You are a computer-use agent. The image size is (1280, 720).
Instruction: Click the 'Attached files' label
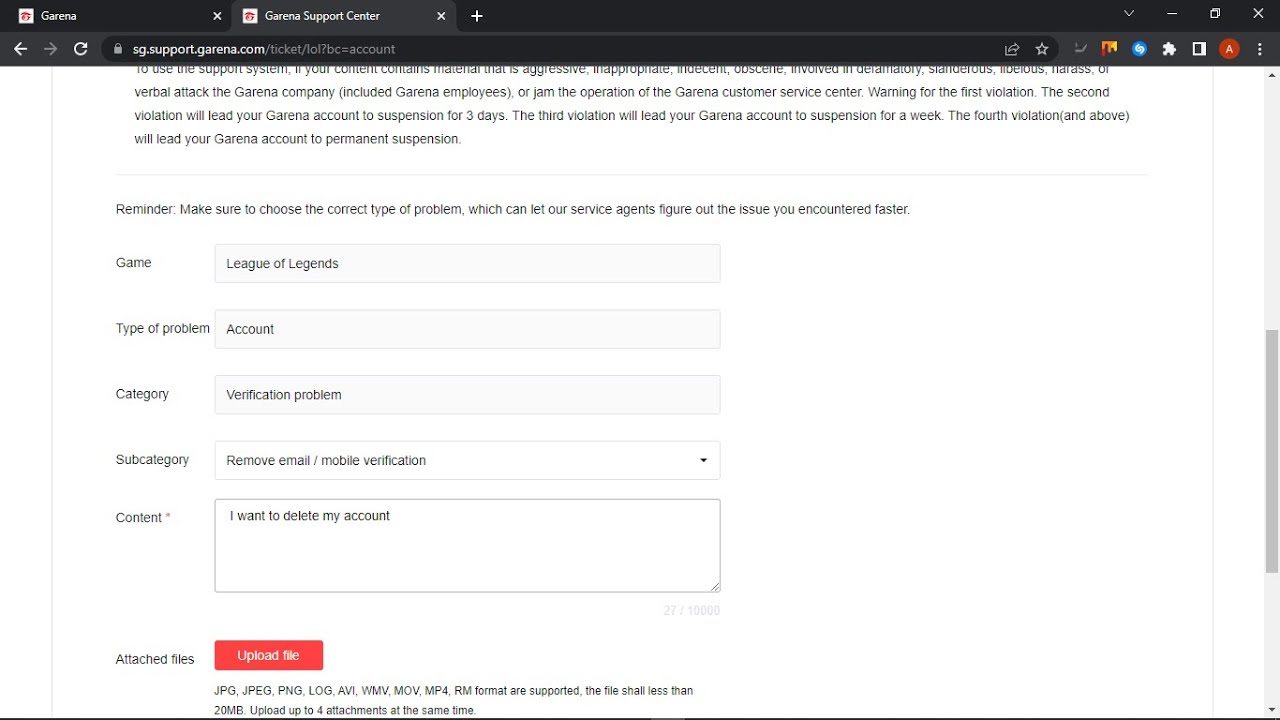click(x=155, y=659)
